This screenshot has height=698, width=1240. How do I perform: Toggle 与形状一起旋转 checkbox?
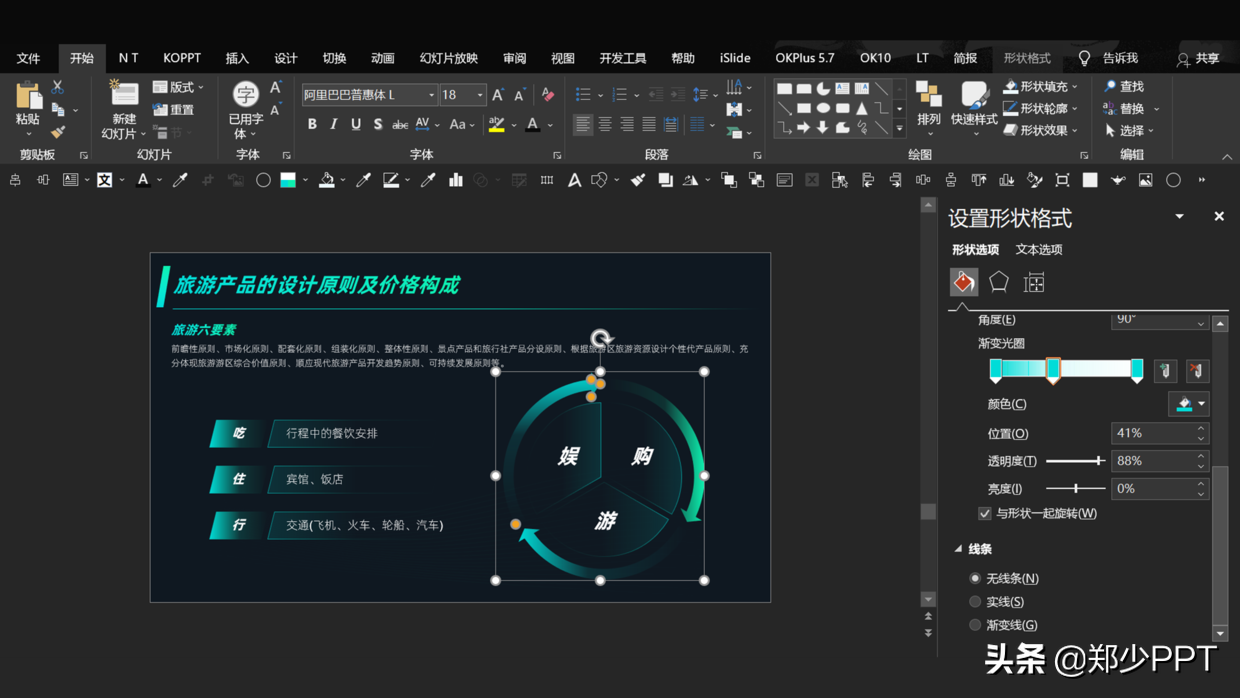click(x=985, y=513)
